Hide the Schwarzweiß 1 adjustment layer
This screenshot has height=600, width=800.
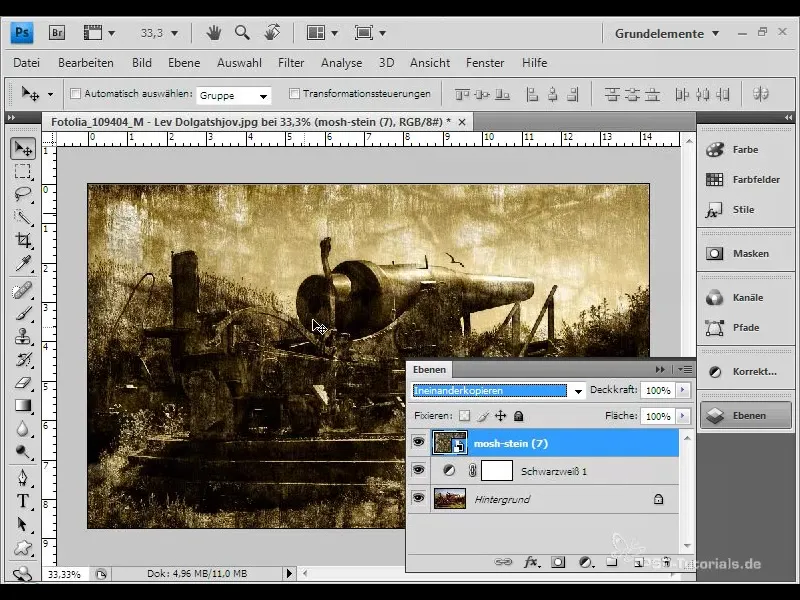(418, 470)
